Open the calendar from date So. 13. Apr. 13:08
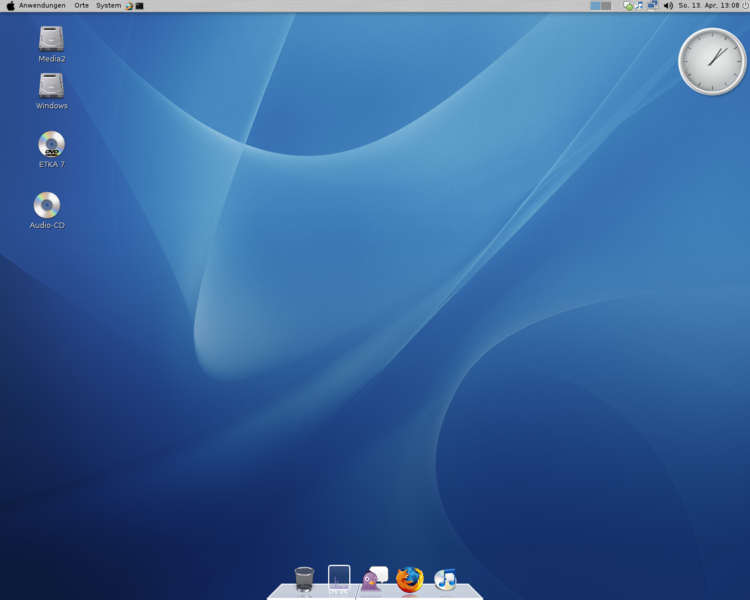Viewport: 750px width, 600px height. [x=708, y=6]
